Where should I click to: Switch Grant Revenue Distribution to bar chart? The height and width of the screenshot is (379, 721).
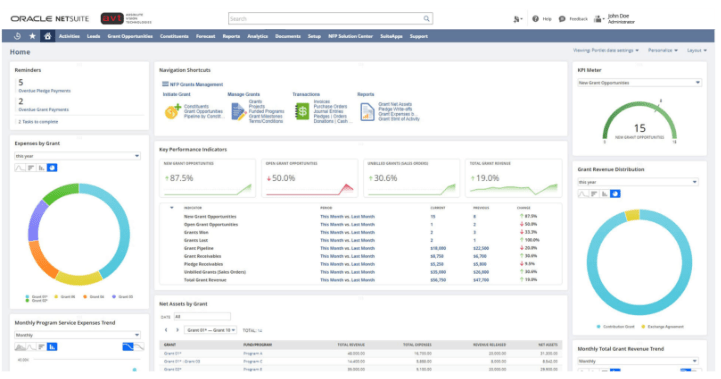point(594,194)
